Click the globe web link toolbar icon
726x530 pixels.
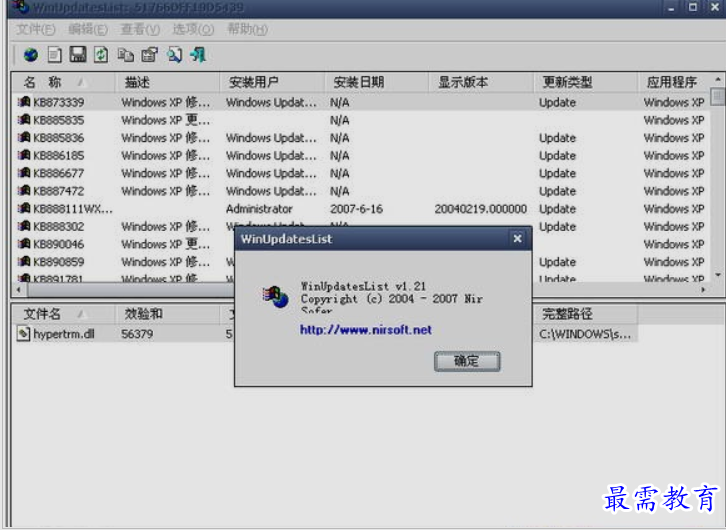point(31,55)
